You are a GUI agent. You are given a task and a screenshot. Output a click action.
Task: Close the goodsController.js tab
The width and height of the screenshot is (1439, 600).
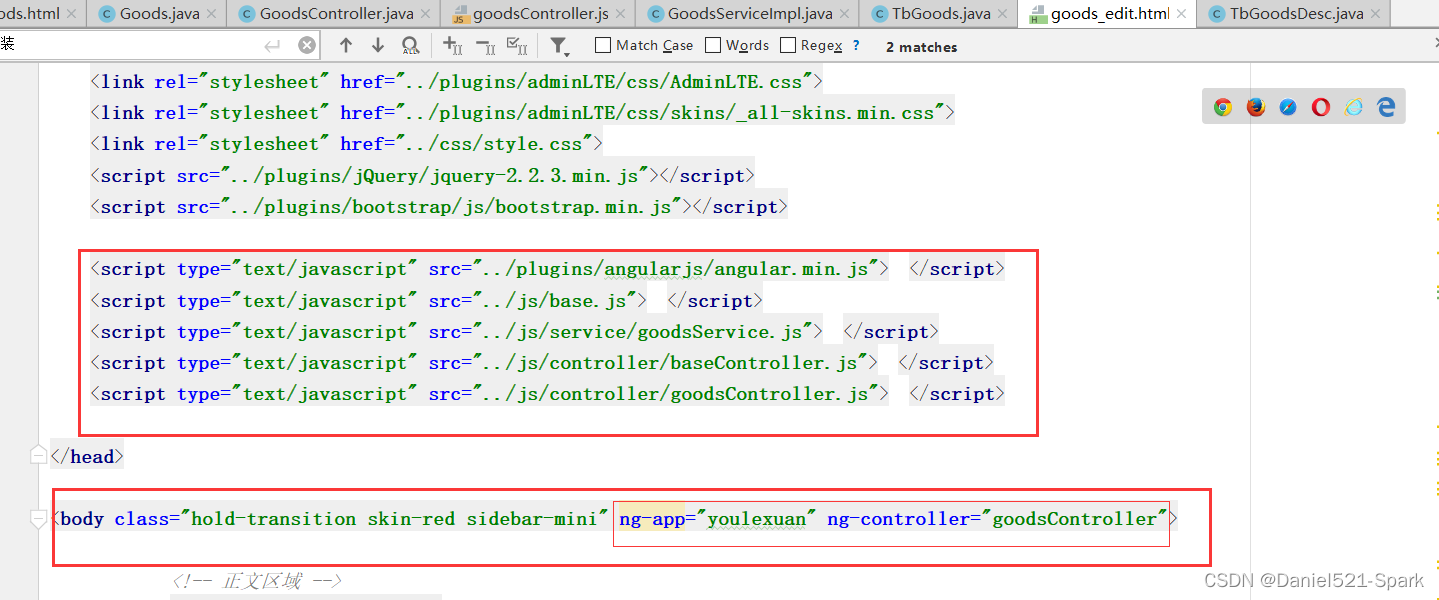(622, 14)
